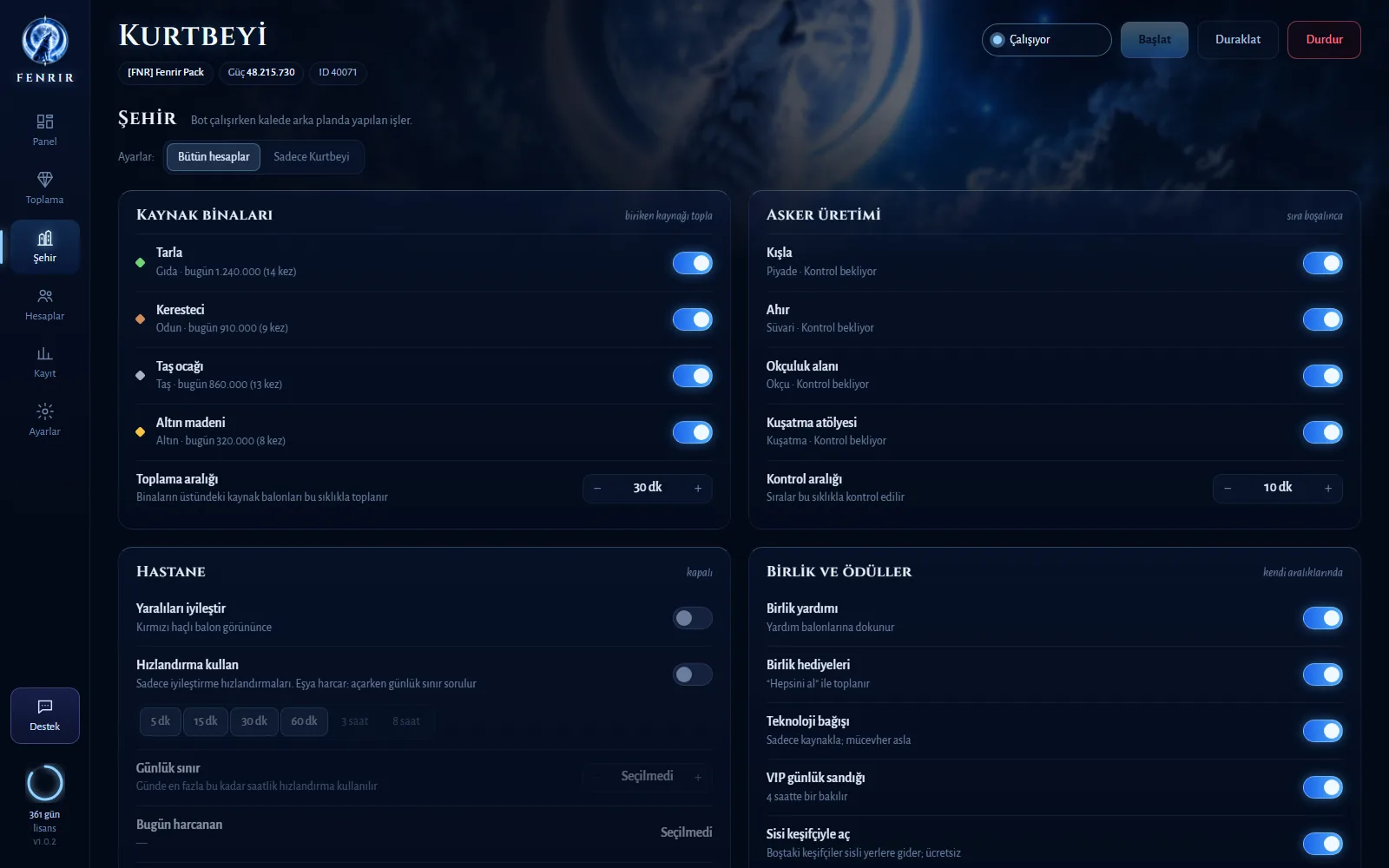1389x868 pixels.
Task: Select the Bütün hesaplar tab
Action: [214, 157]
